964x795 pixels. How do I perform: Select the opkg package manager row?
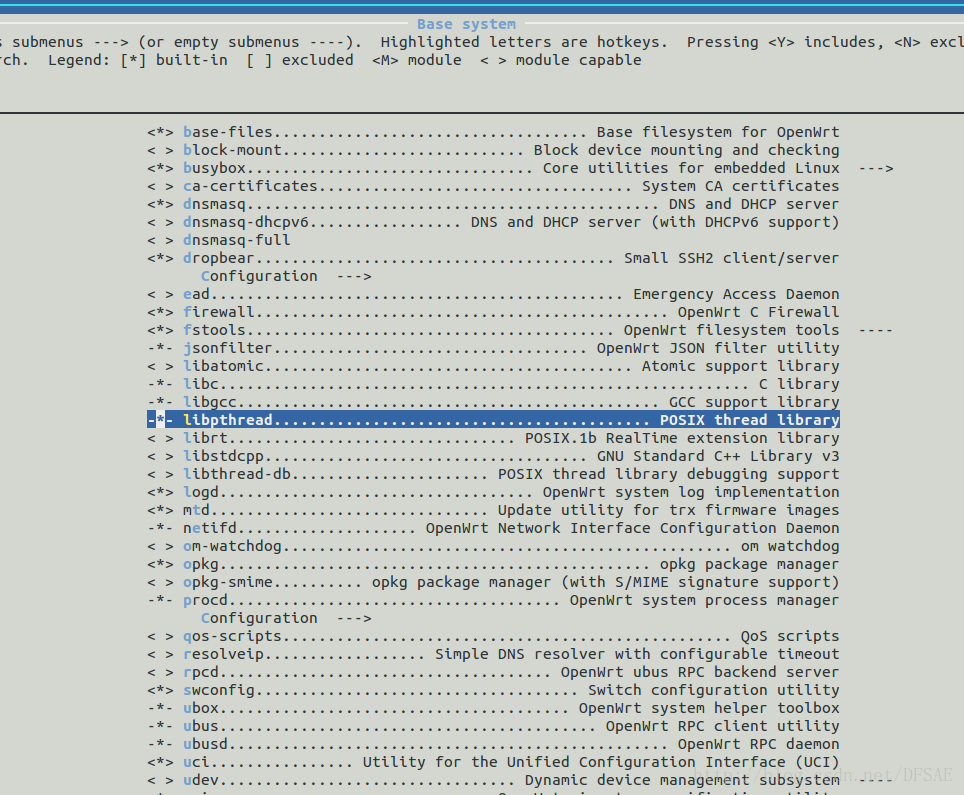pos(493,564)
